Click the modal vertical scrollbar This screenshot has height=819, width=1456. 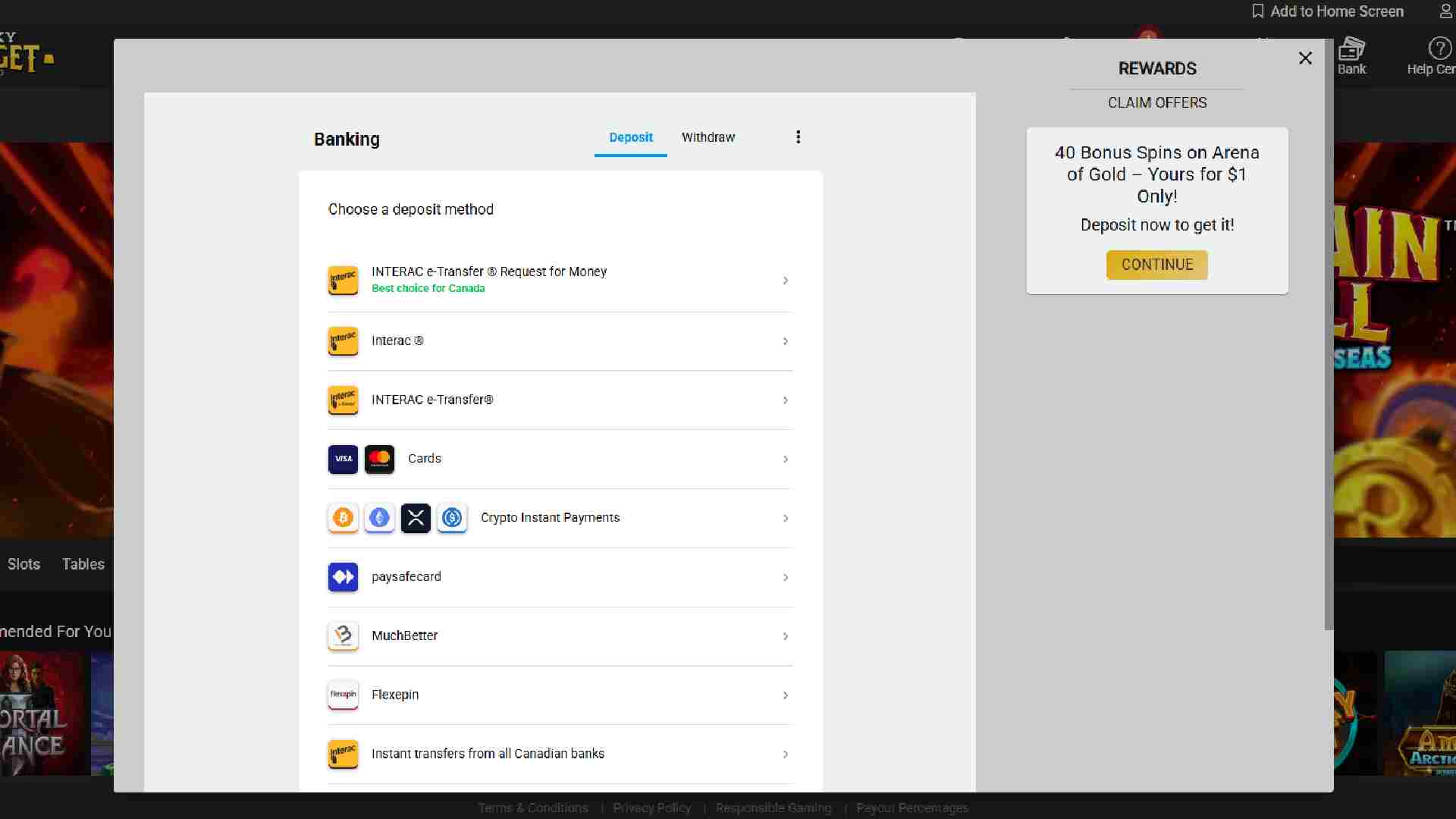tap(1329, 334)
